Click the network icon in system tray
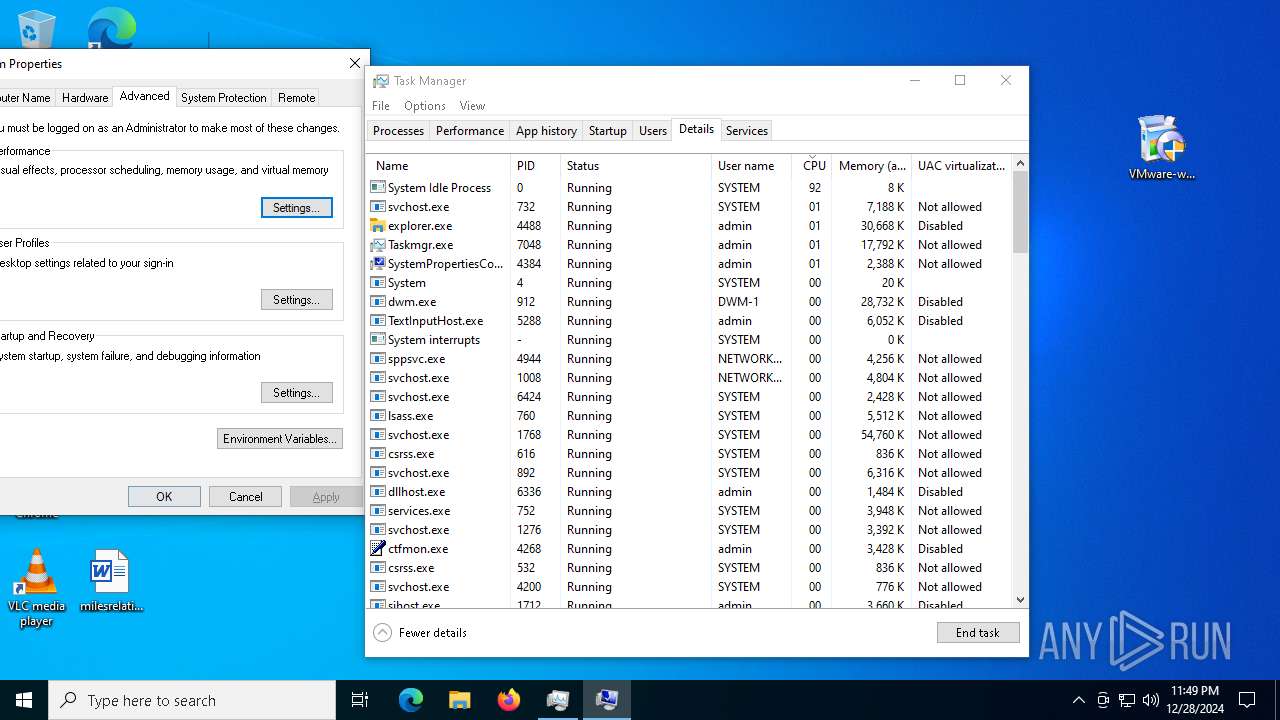 pyautogui.click(x=1127, y=700)
